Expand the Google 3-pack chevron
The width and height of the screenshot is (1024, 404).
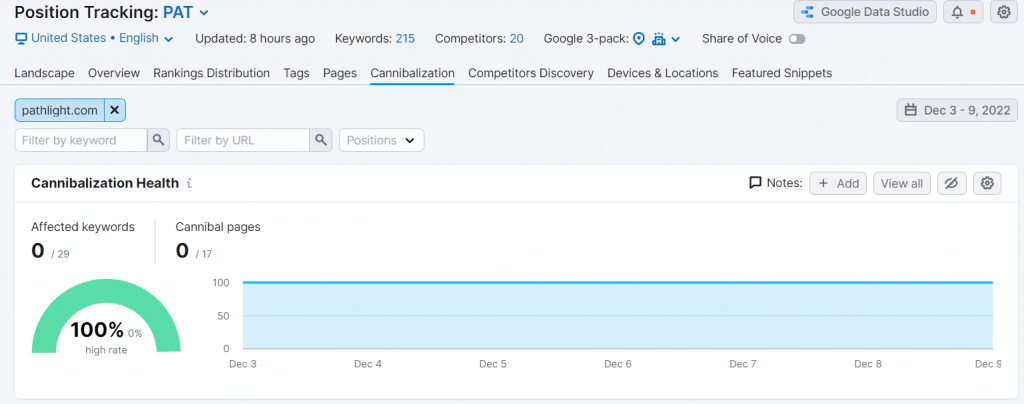click(676, 39)
